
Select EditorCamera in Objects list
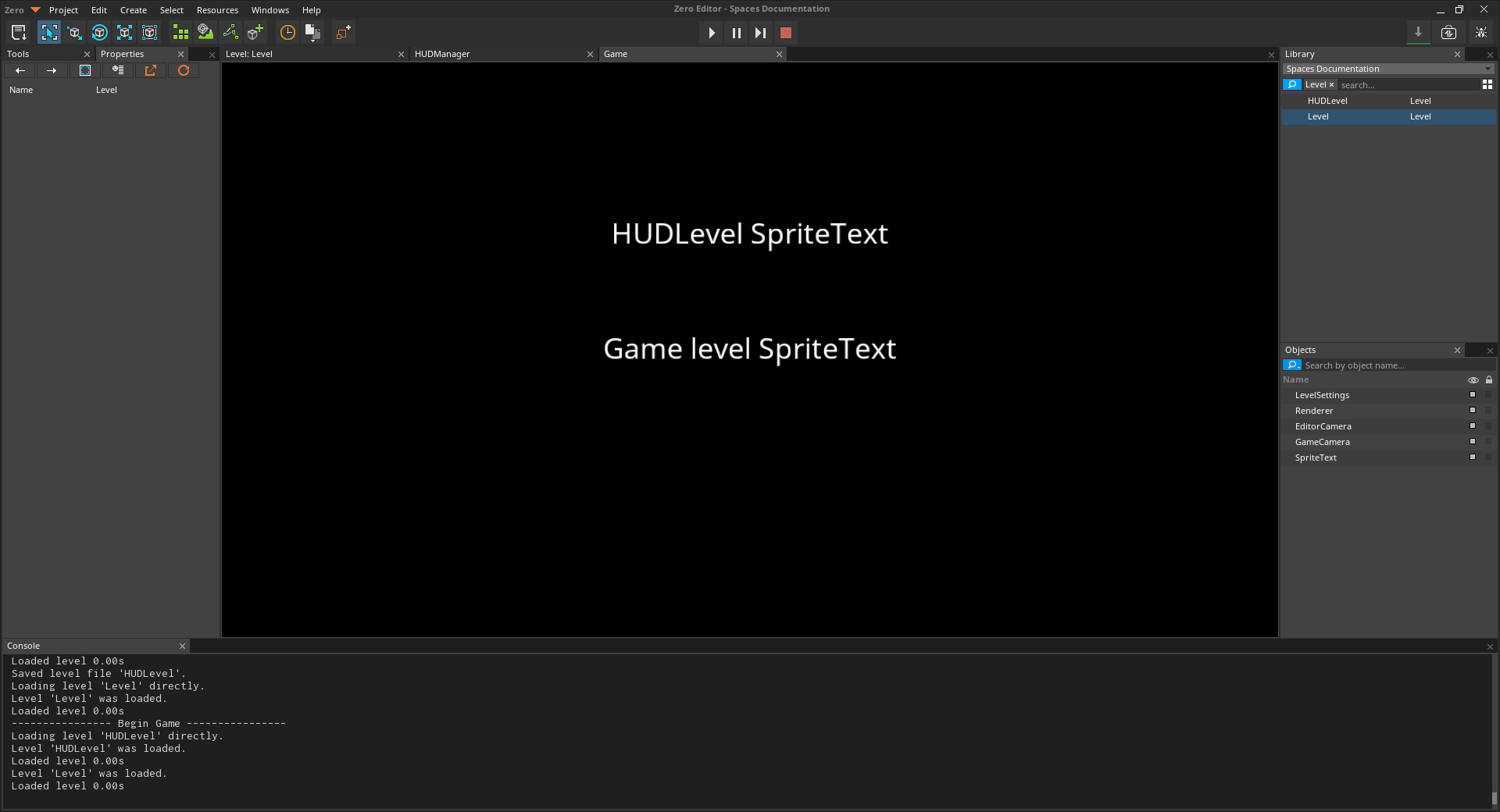tap(1388, 426)
